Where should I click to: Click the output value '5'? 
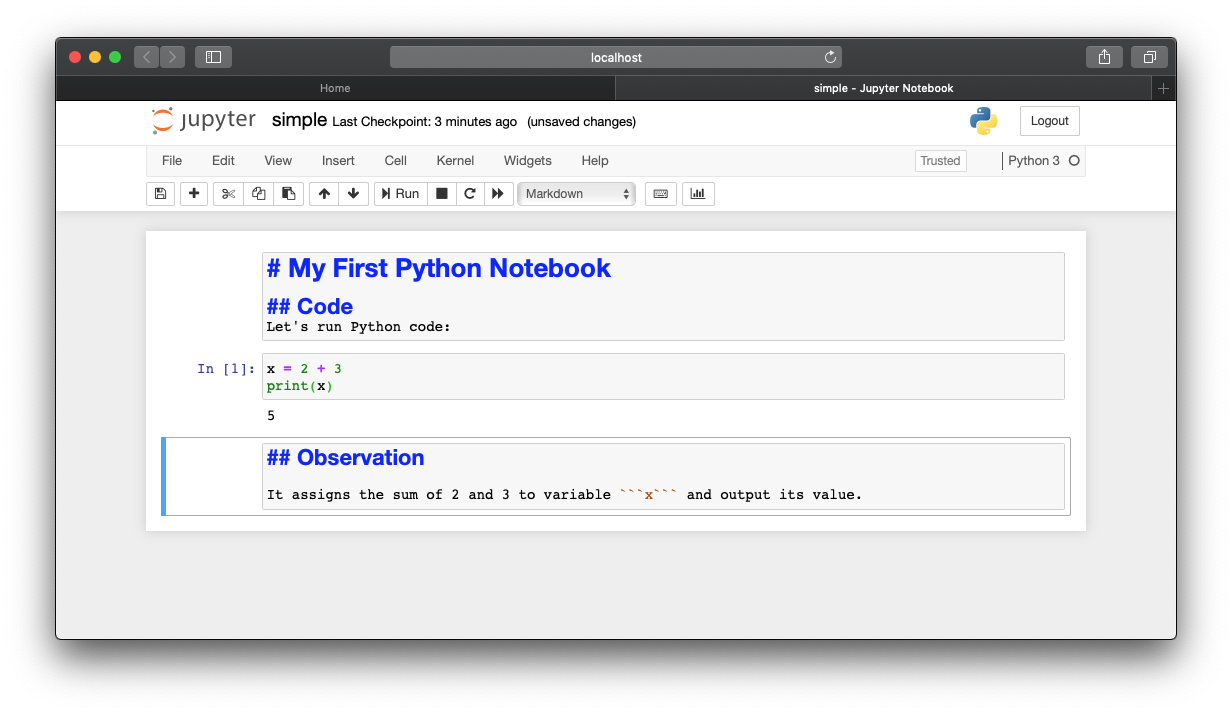point(271,415)
